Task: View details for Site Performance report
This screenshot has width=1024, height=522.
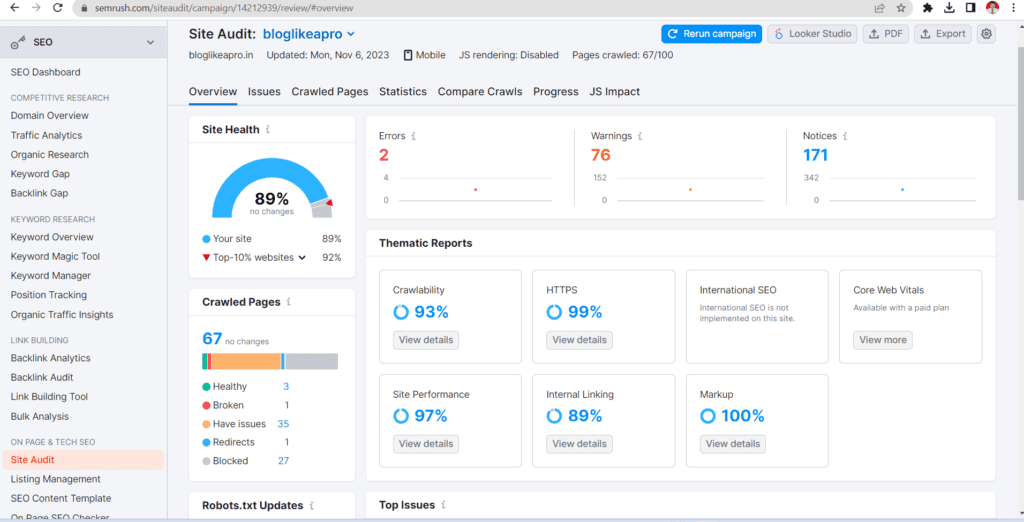Action: coord(426,444)
